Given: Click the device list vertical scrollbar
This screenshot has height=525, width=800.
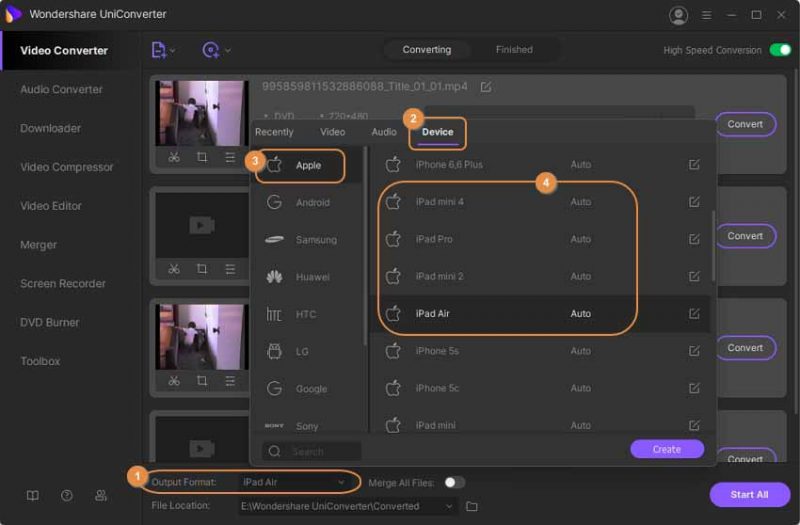Looking at the screenshot, I should 713,245.
